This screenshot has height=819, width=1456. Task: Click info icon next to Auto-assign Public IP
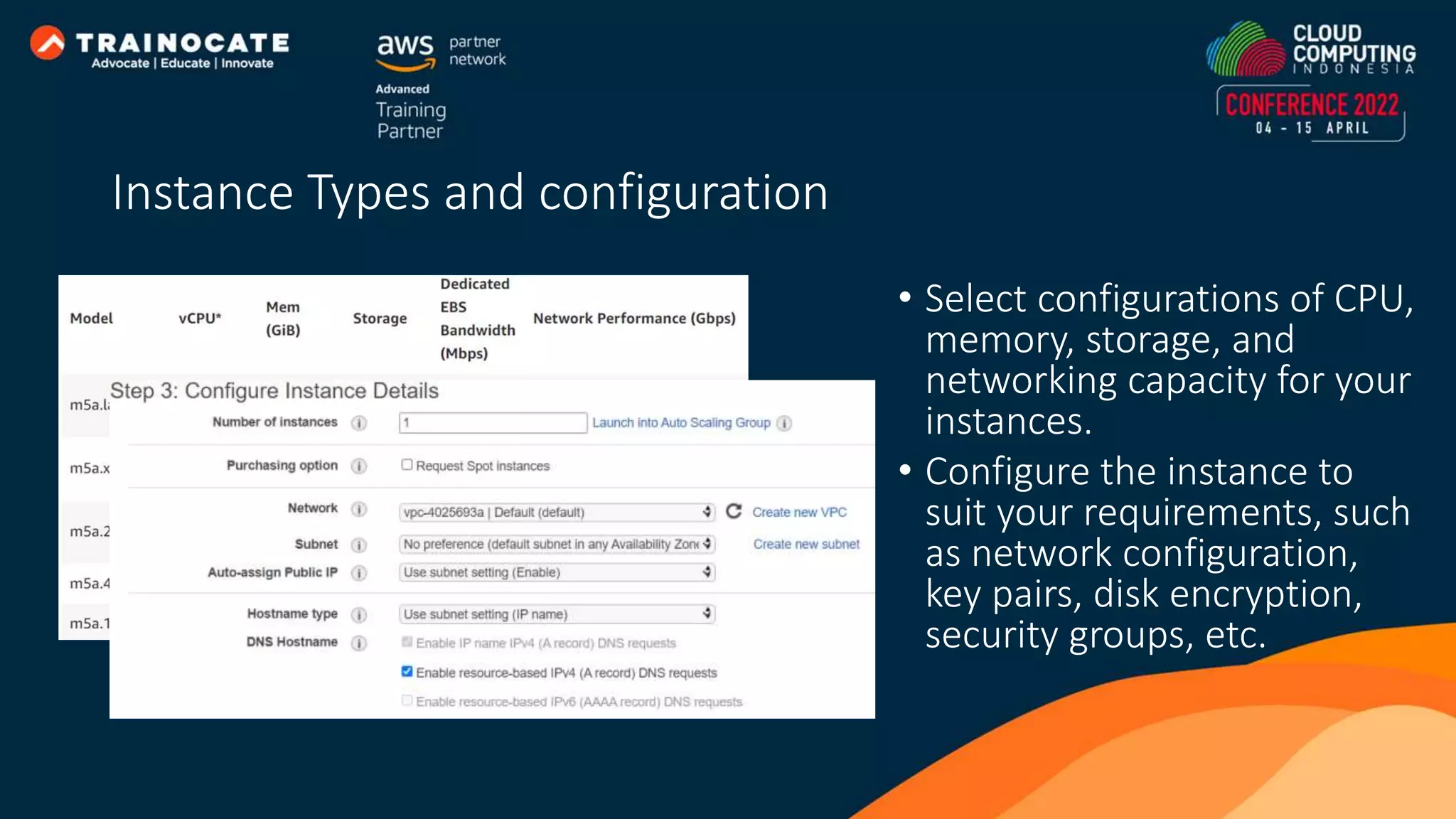359,573
